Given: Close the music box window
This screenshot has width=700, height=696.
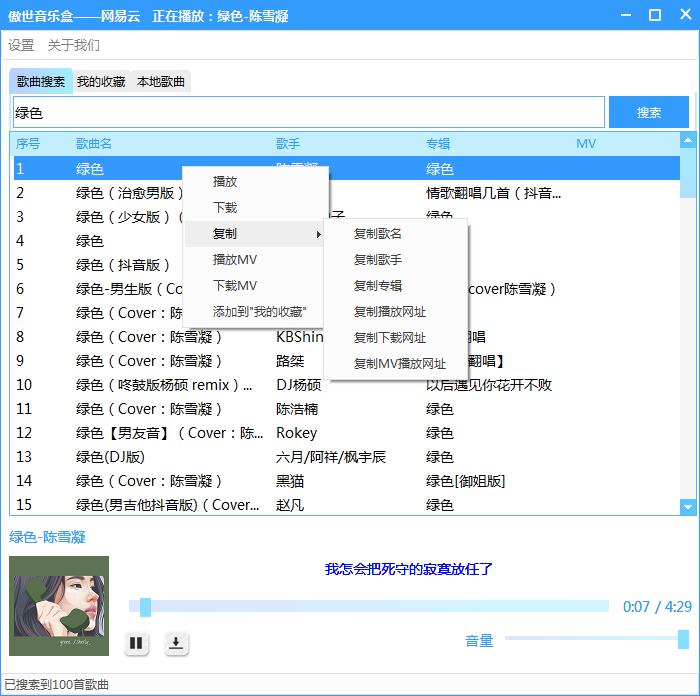Looking at the screenshot, I should coord(685,15).
